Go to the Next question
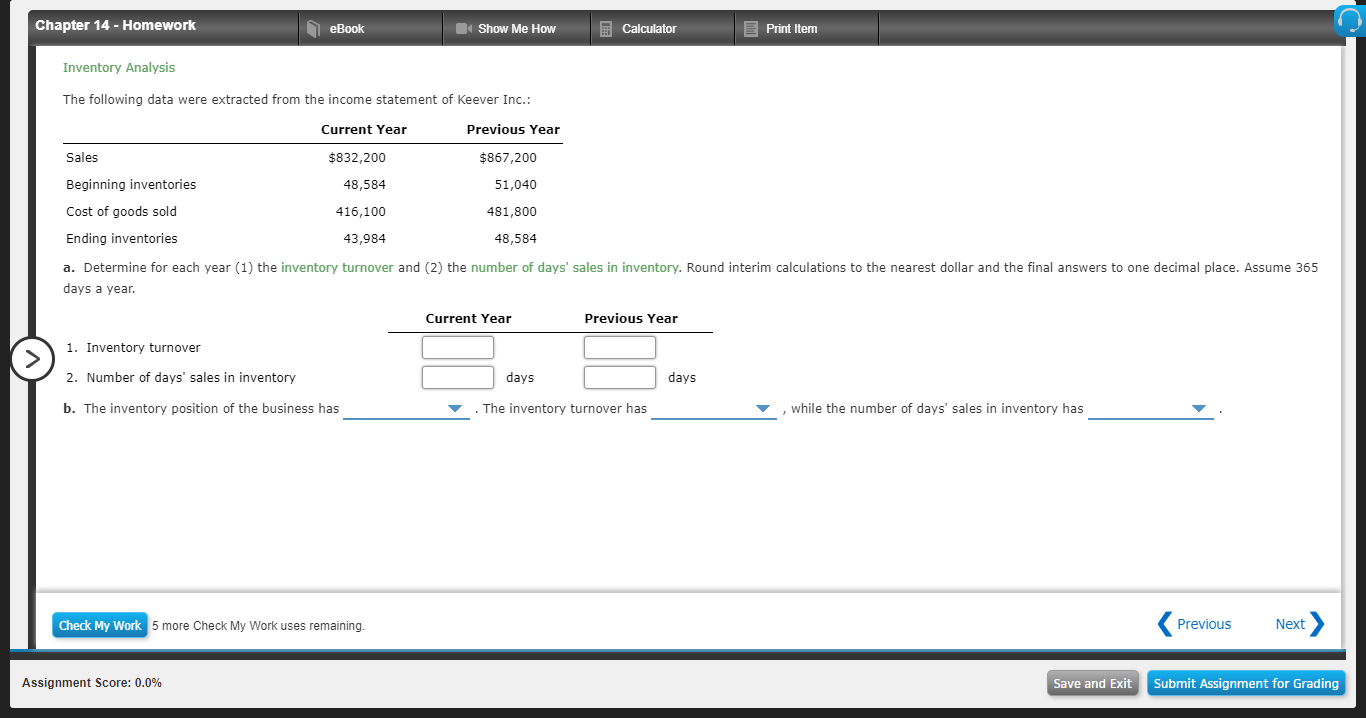 point(1299,624)
